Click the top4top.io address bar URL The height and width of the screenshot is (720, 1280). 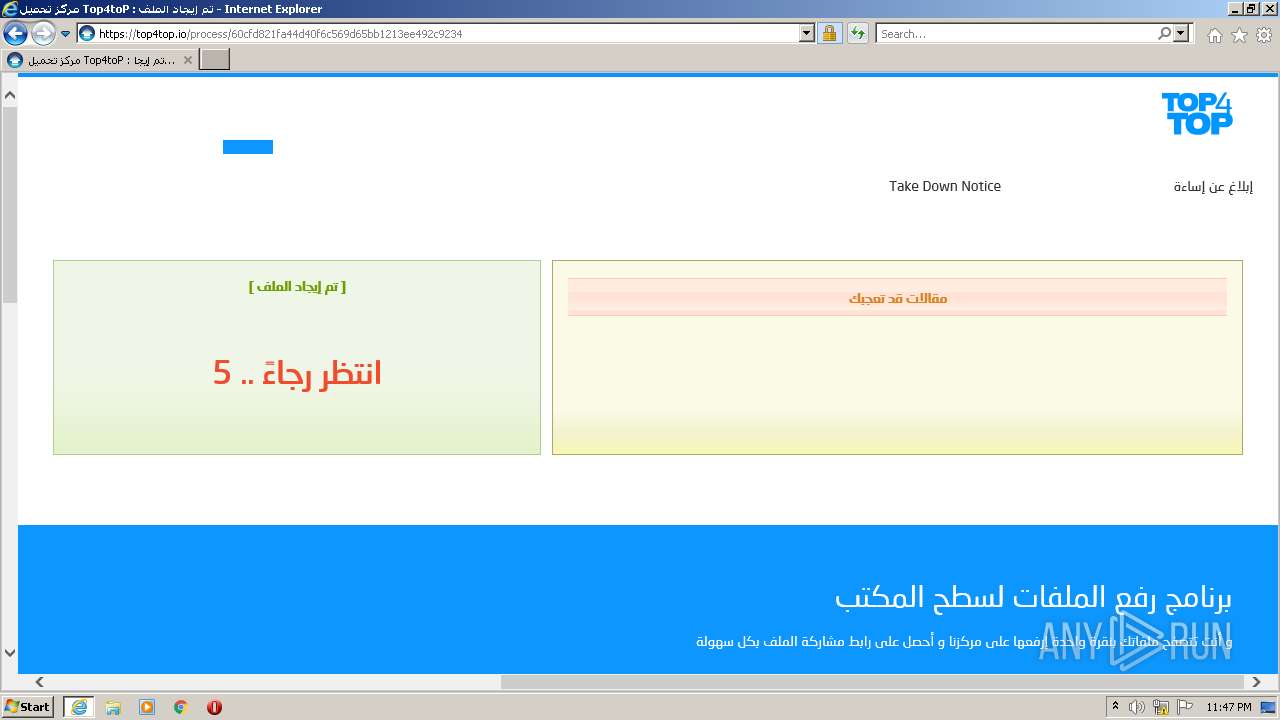click(280, 34)
